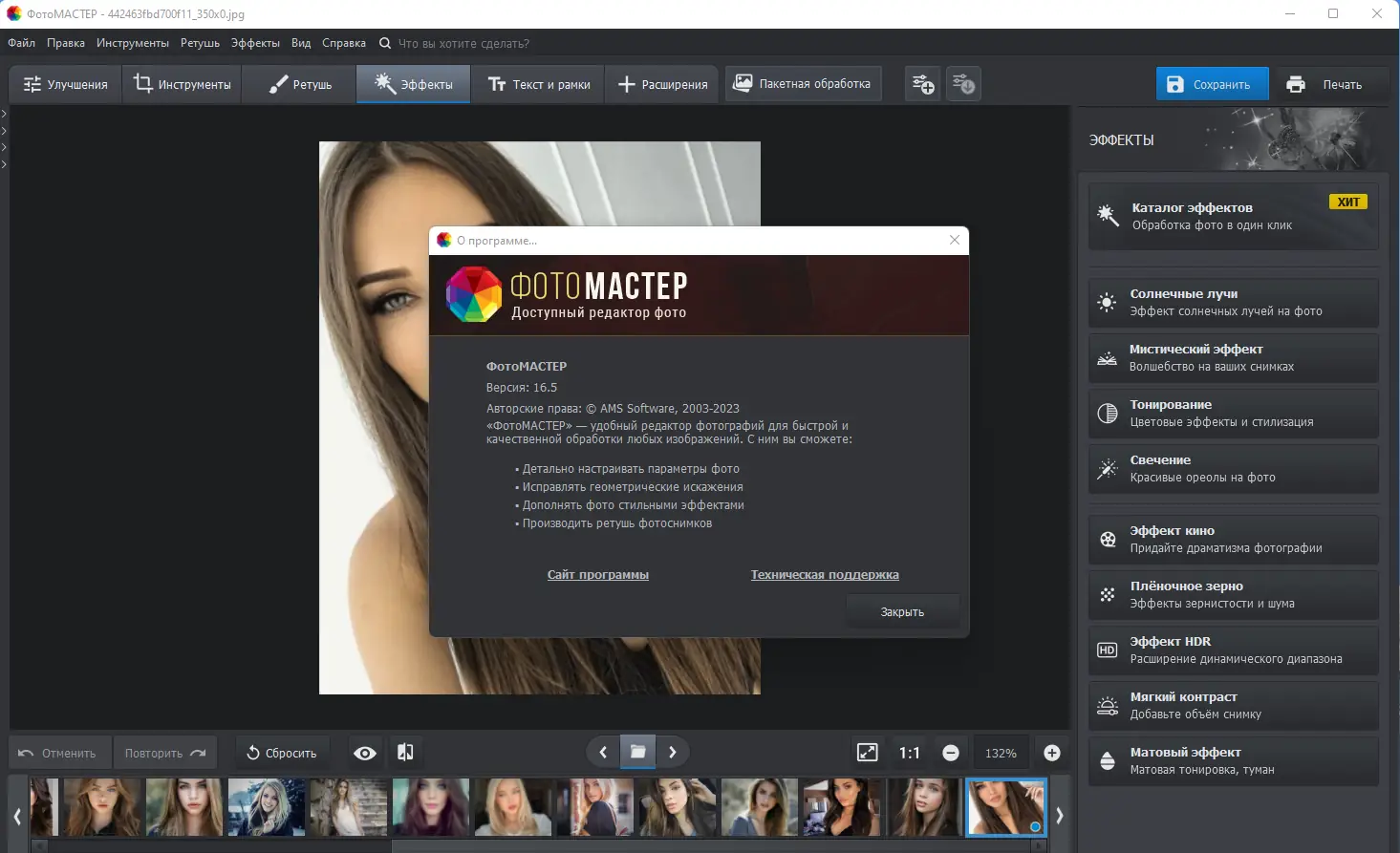Open the Мягкий контраст effect

coord(1233,706)
